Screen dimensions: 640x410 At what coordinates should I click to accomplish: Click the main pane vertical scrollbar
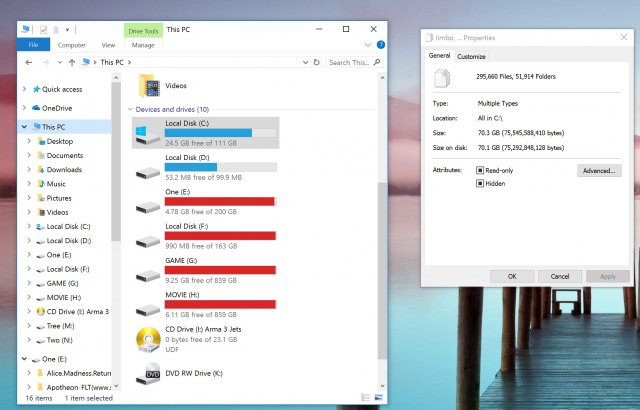pyautogui.click(x=382, y=270)
